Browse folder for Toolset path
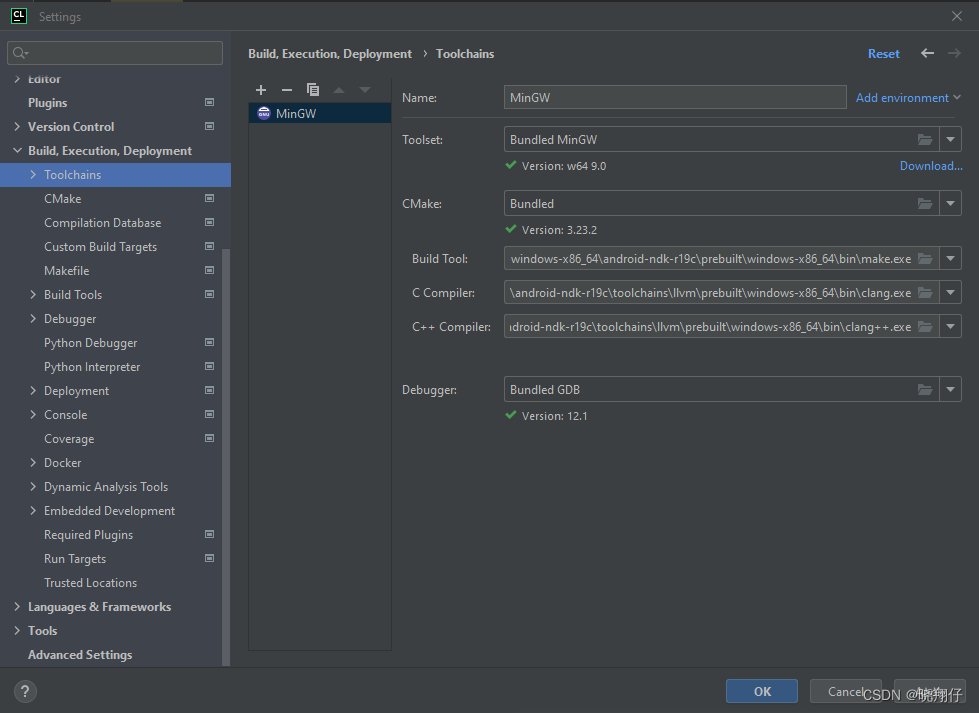 pyautogui.click(x=925, y=140)
